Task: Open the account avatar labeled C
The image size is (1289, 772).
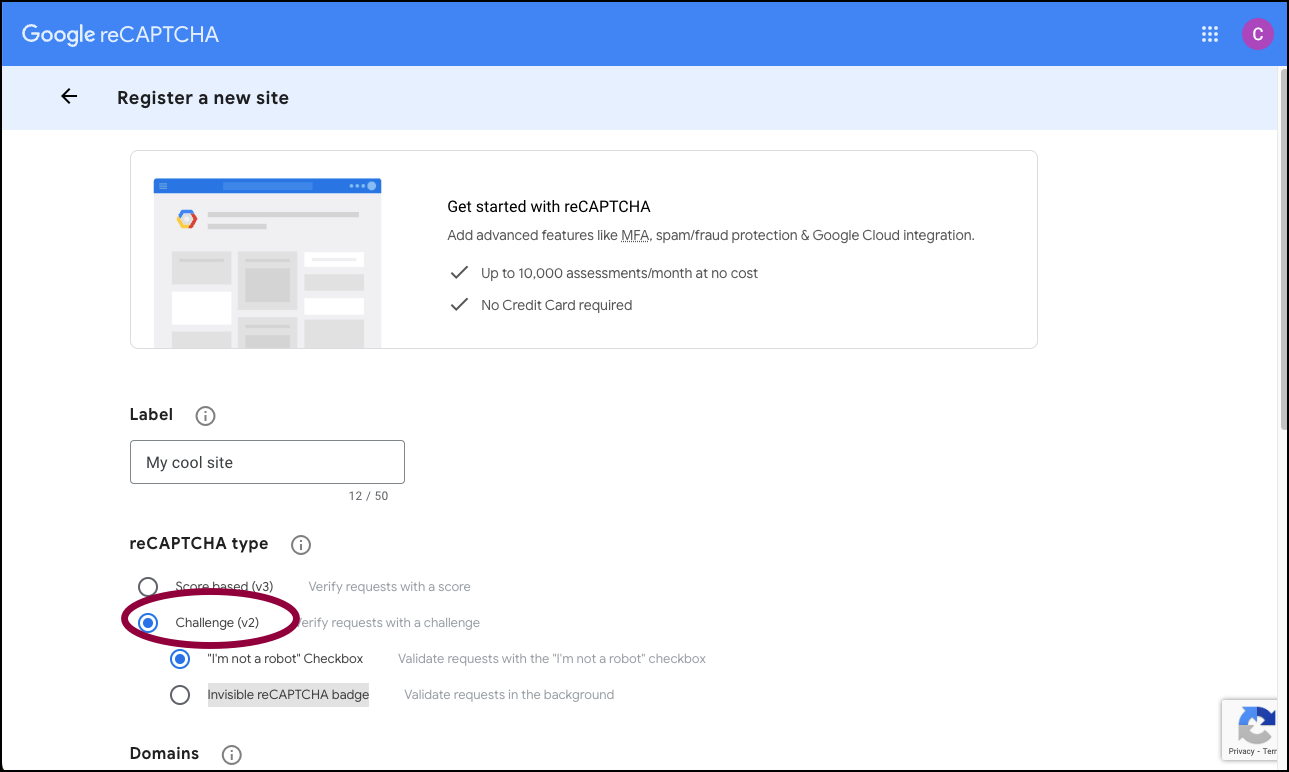Action: pos(1257,34)
